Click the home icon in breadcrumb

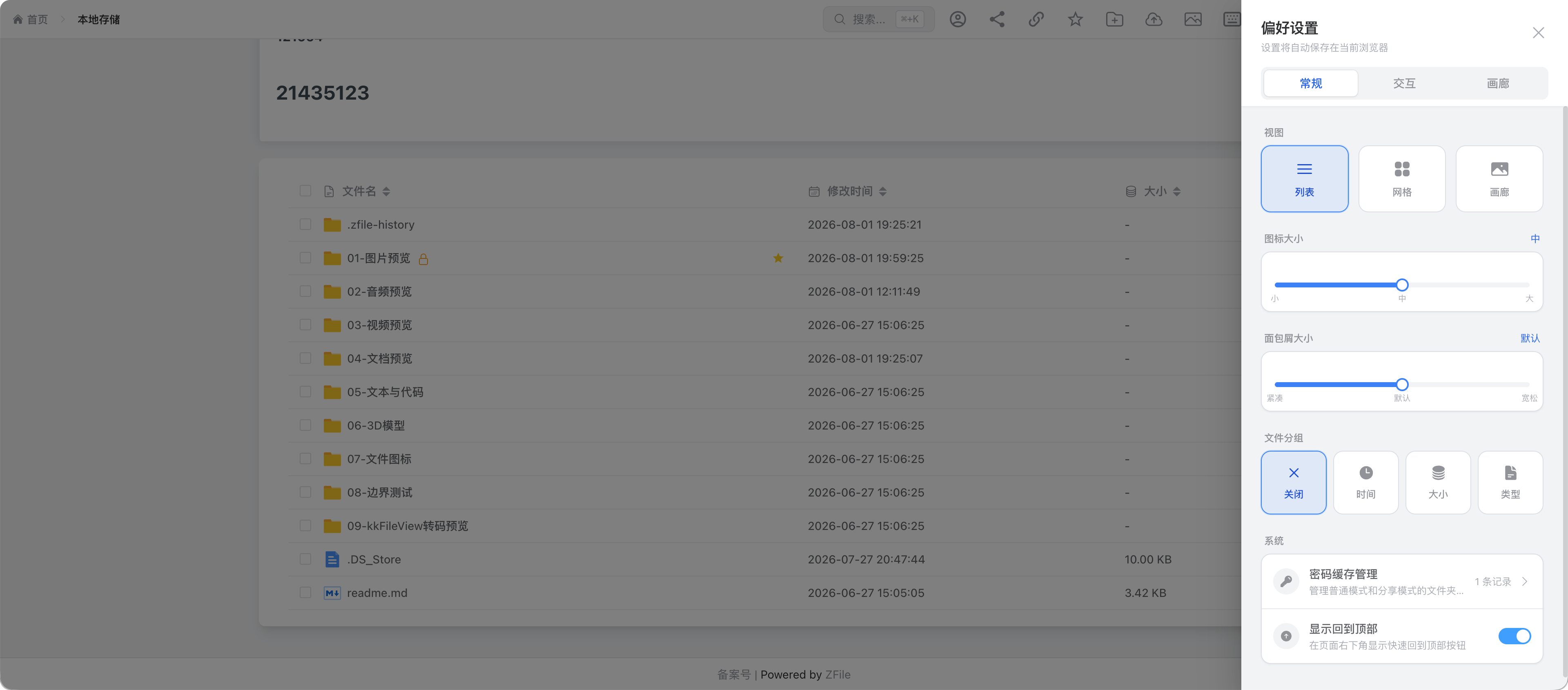tap(18, 20)
